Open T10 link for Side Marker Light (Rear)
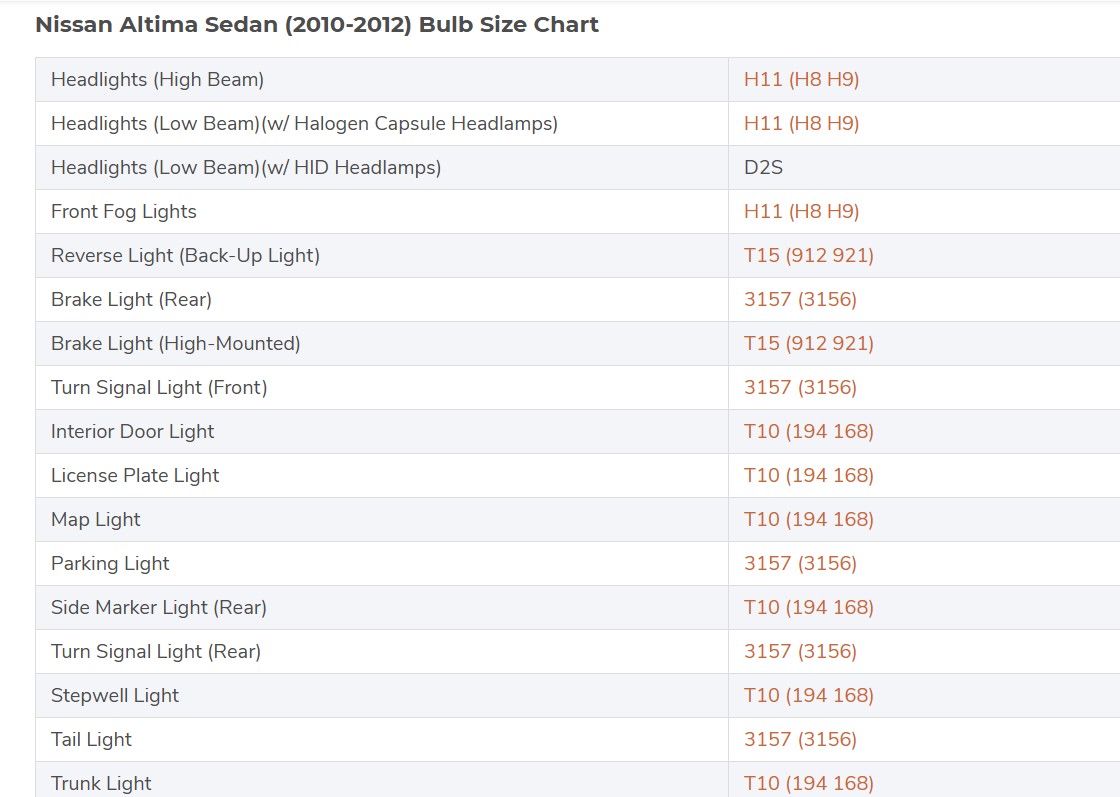Image resolution: width=1120 pixels, height=797 pixels. coord(808,608)
